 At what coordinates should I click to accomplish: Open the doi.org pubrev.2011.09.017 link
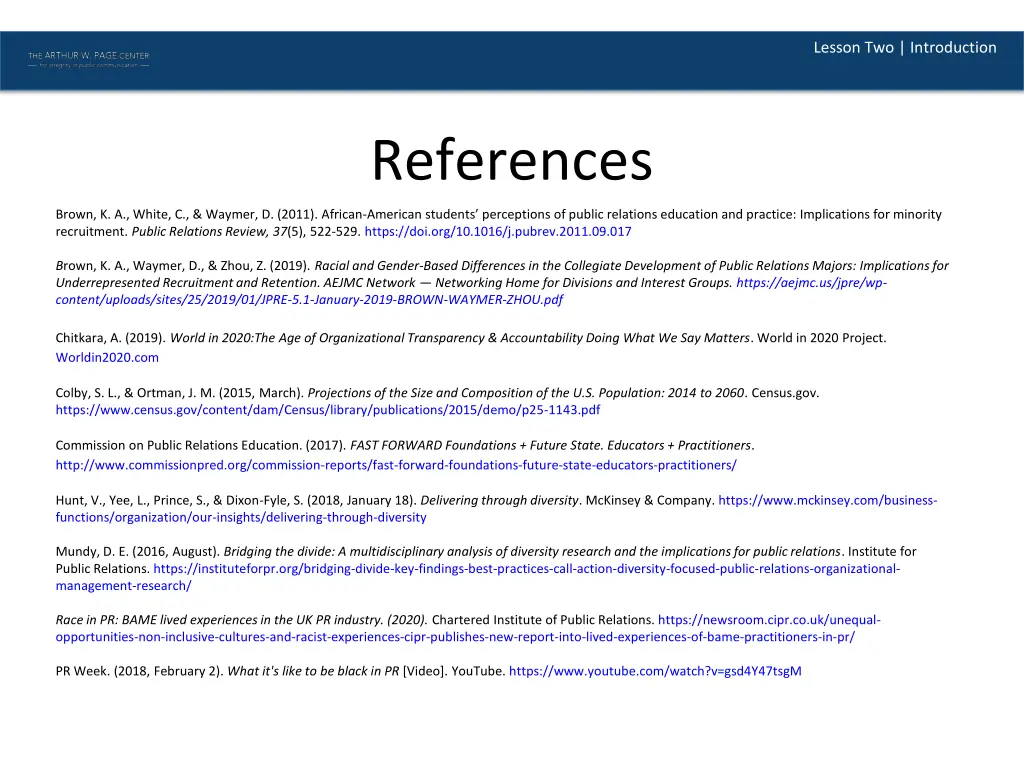coord(498,231)
